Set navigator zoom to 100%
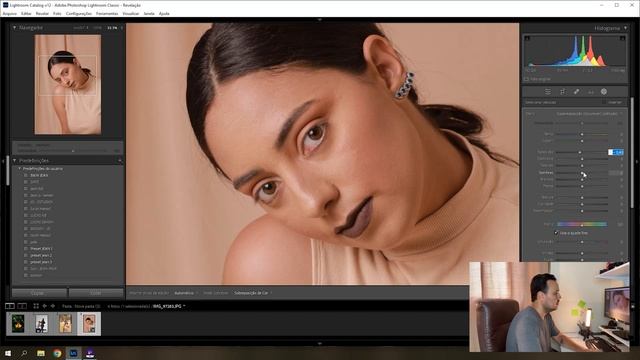The image size is (640, 360). tap(97, 28)
